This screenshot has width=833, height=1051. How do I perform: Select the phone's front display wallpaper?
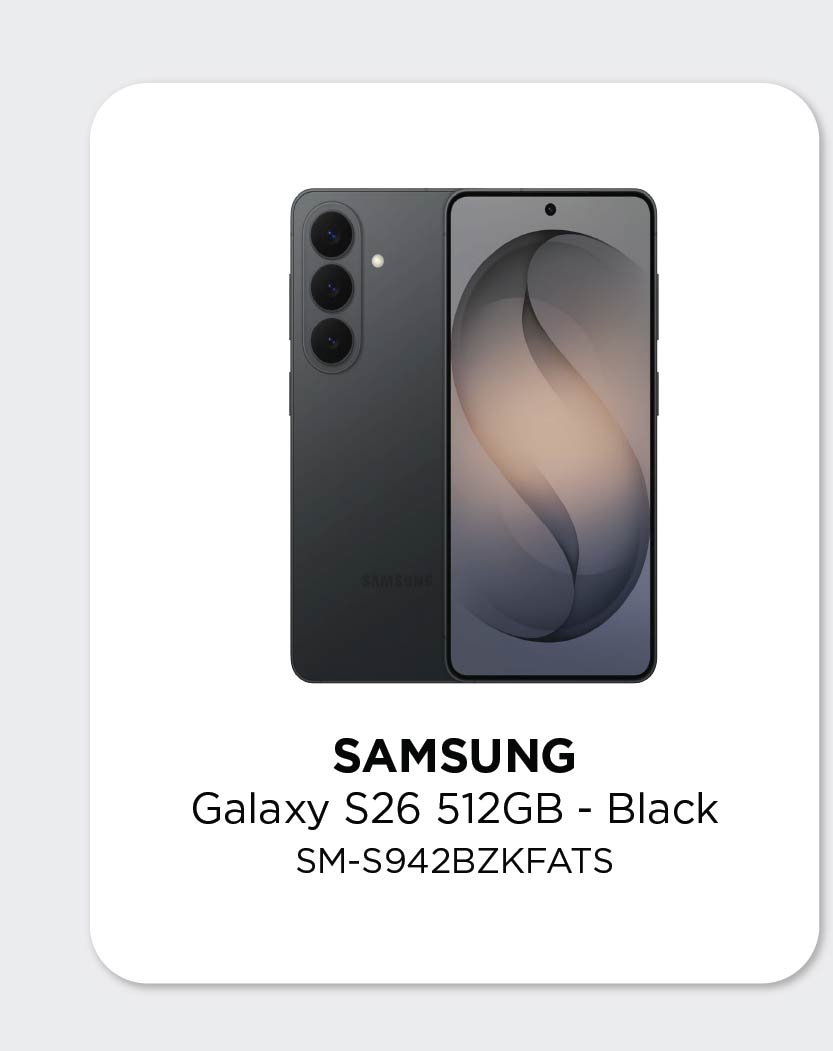[x=550, y=440]
